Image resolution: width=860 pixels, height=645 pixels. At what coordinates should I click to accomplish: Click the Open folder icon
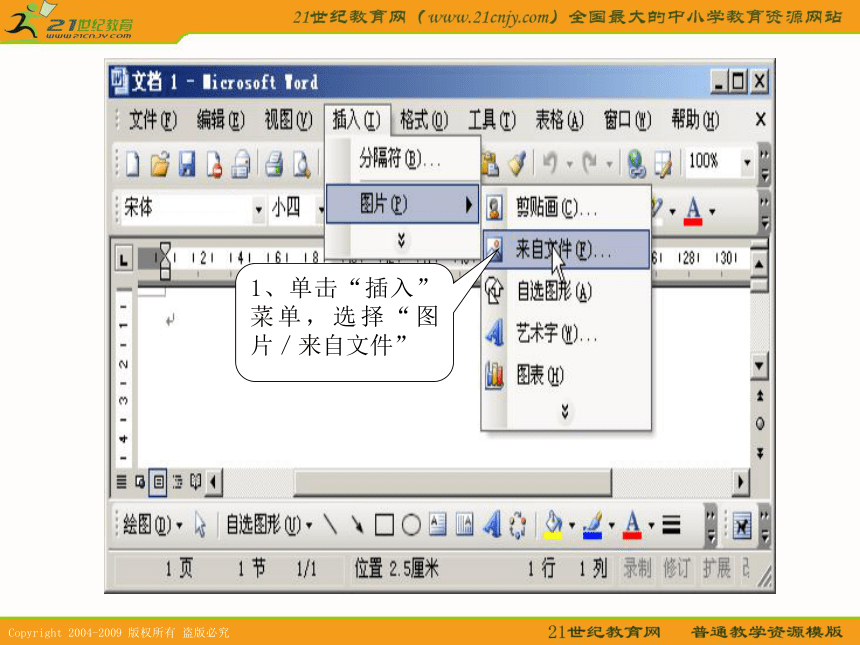[160, 163]
